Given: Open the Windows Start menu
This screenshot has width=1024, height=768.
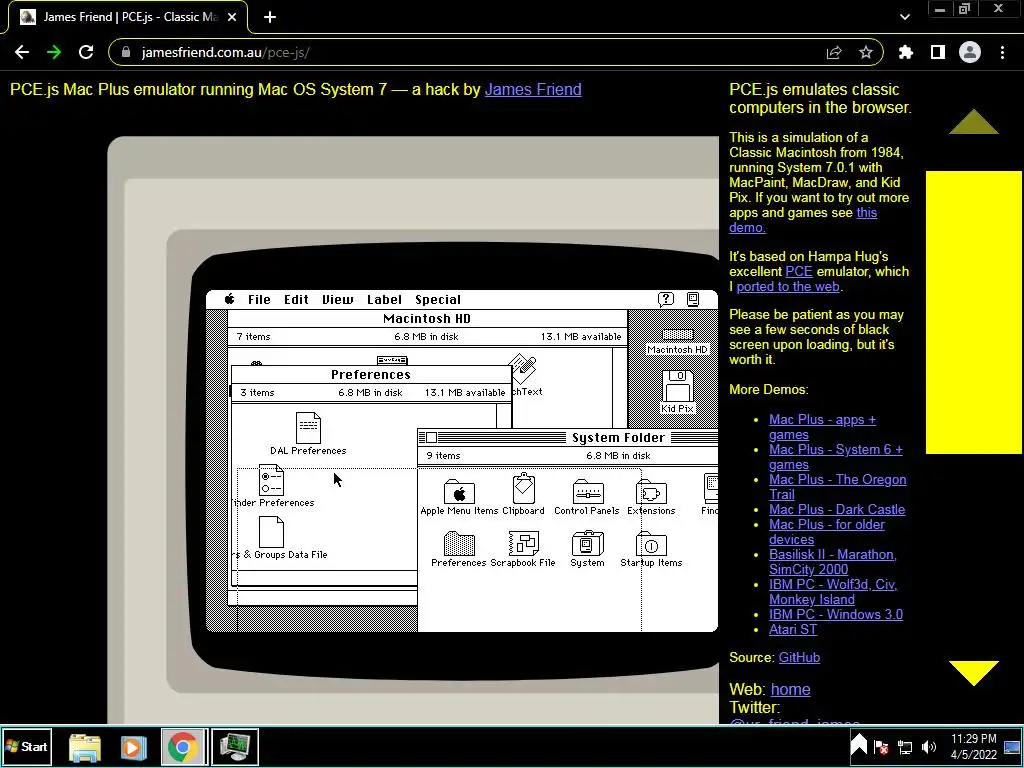Looking at the screenshot, I should tap(27, 746).
